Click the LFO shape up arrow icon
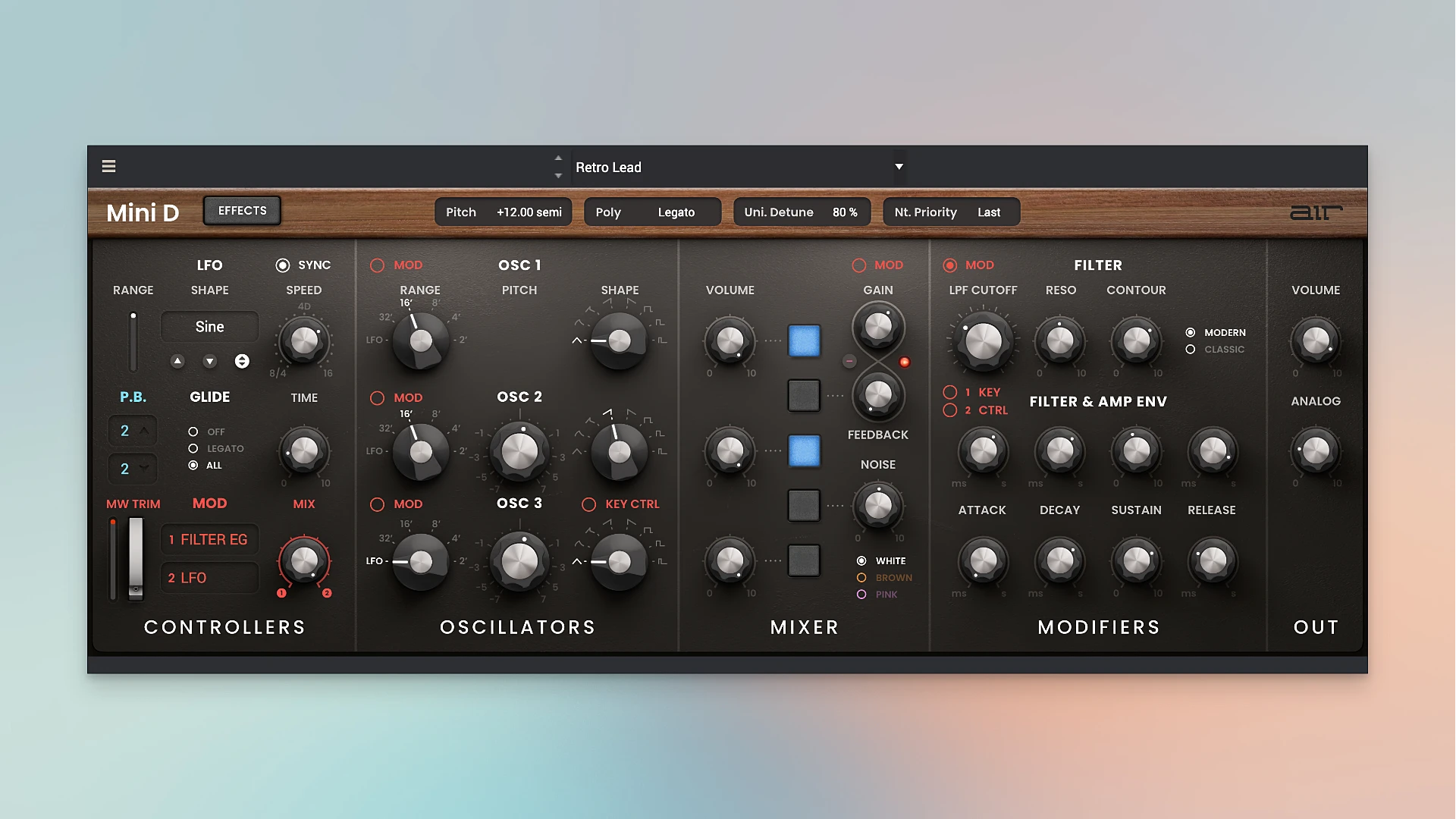This screenshot has width=1456, height=819. click(177, 362)
